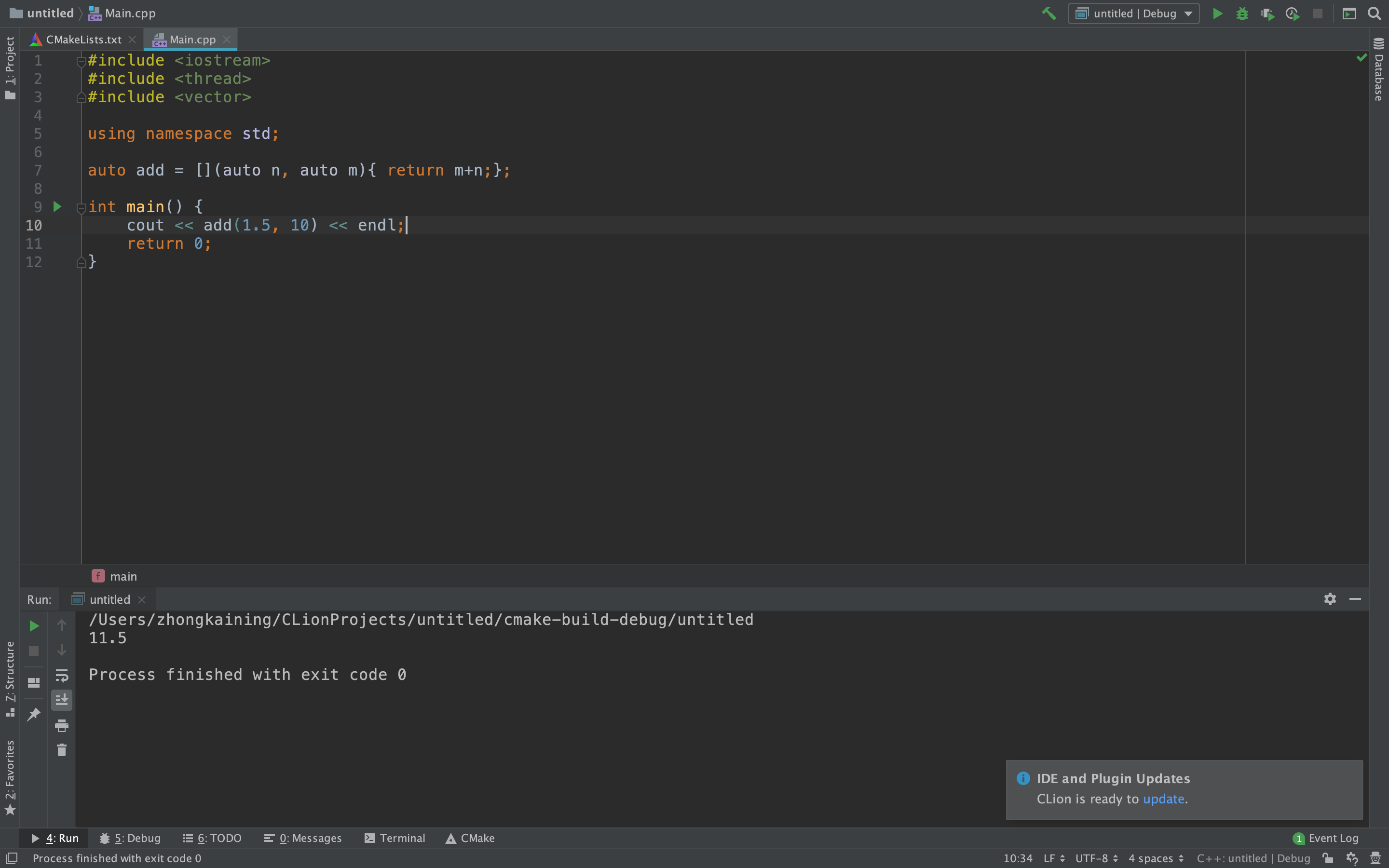Click the up stack trace arrow
1389x868 pixels.
tap(61, 624)
